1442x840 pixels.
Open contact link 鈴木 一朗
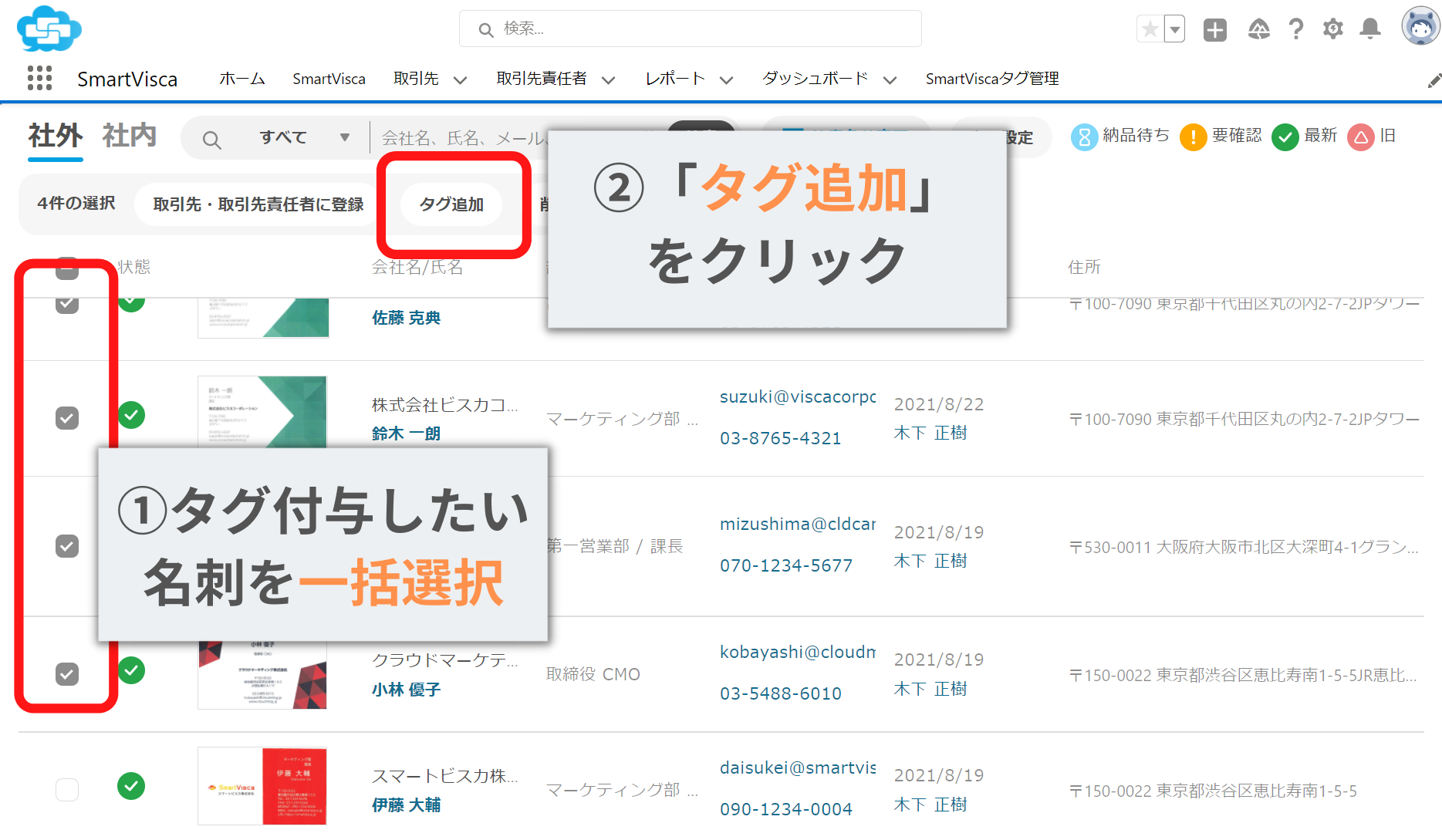(x=407, y=433)
